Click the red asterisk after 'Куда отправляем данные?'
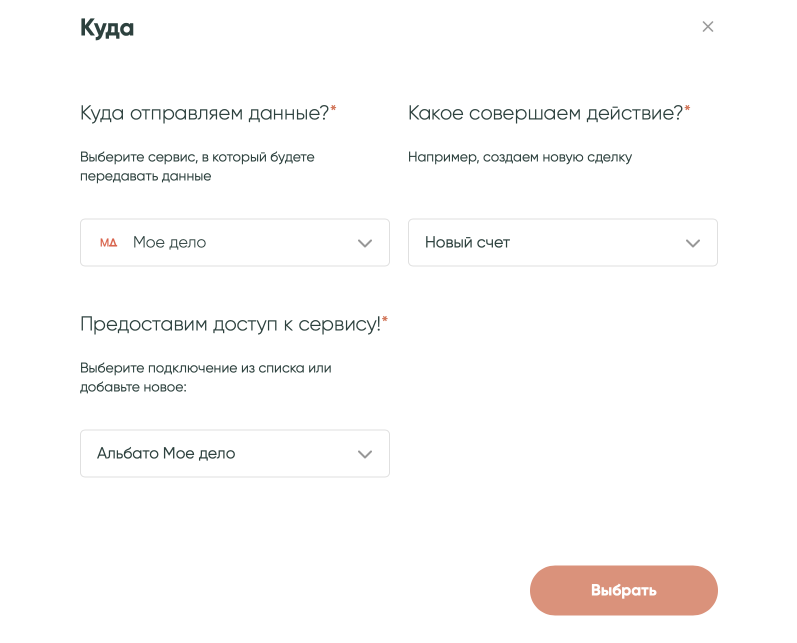 334,108
